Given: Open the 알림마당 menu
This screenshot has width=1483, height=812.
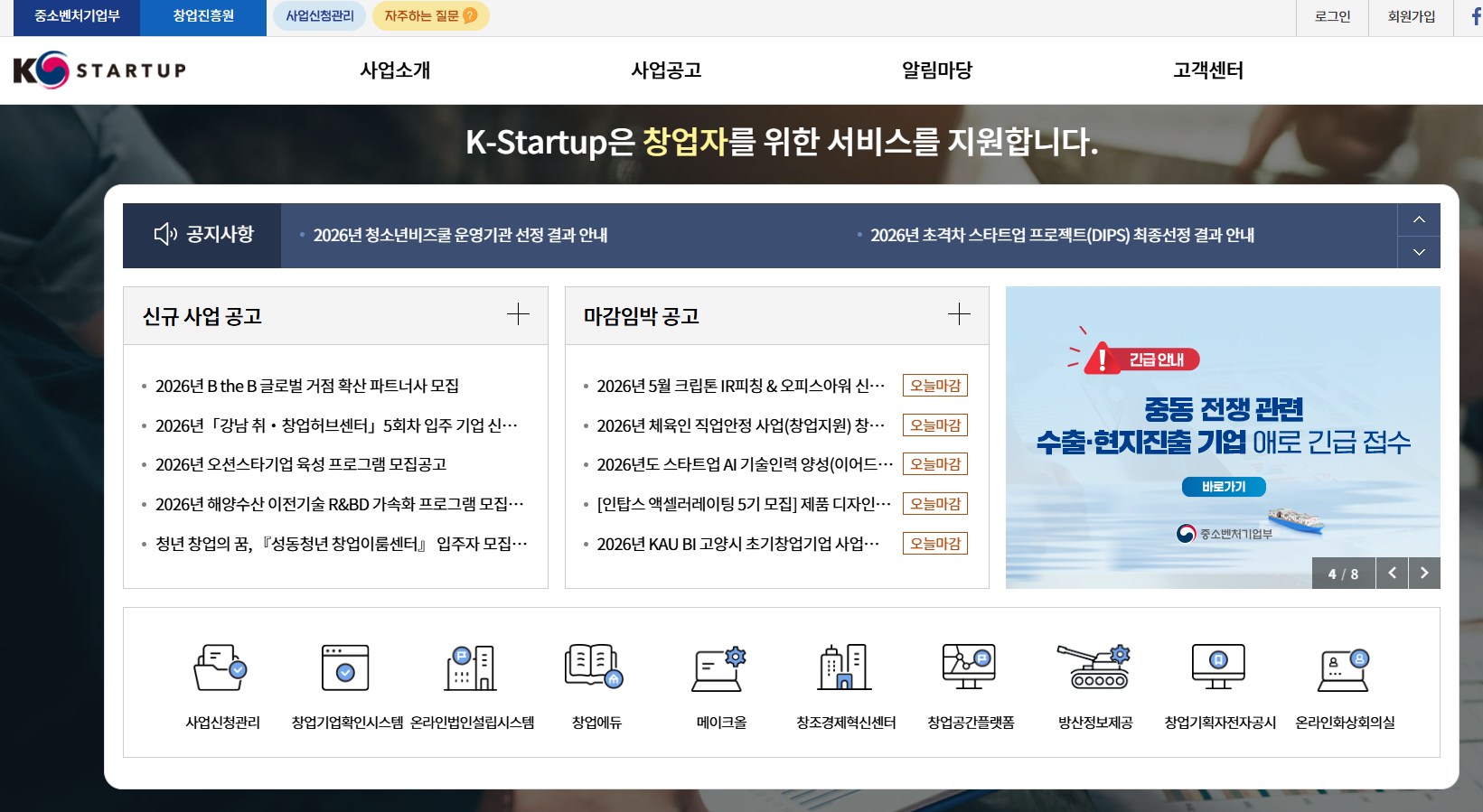Looking at the screenshot, I should coord(937,70).
